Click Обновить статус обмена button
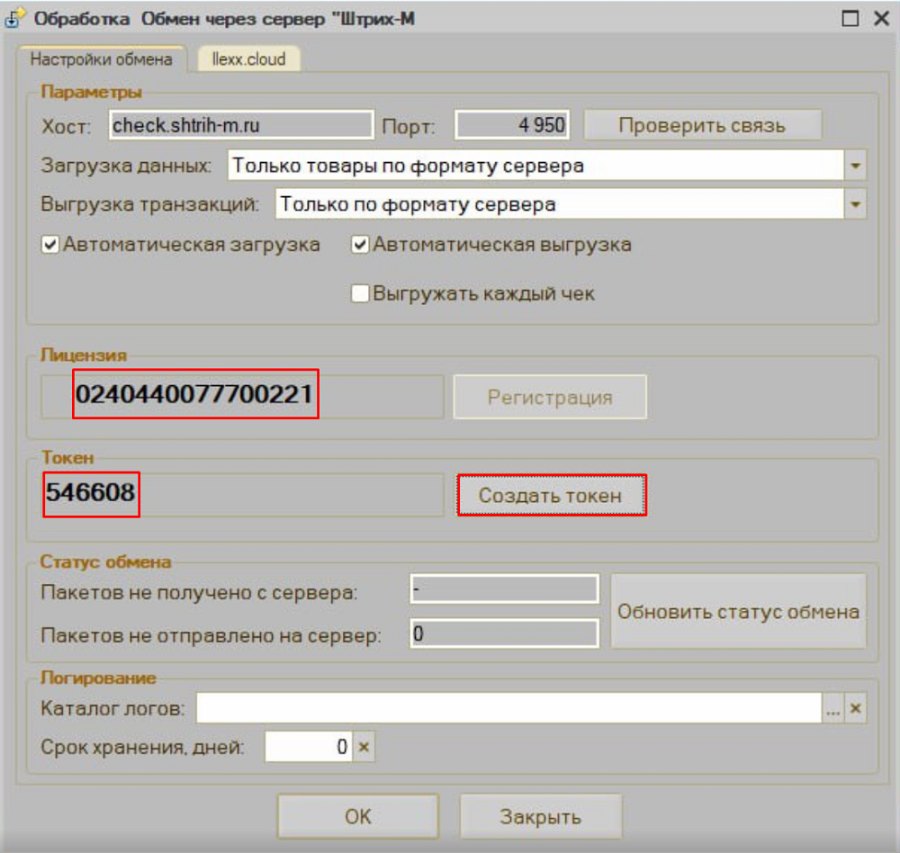The height and width of the screenshot is (853, 900). click(738, 611)
